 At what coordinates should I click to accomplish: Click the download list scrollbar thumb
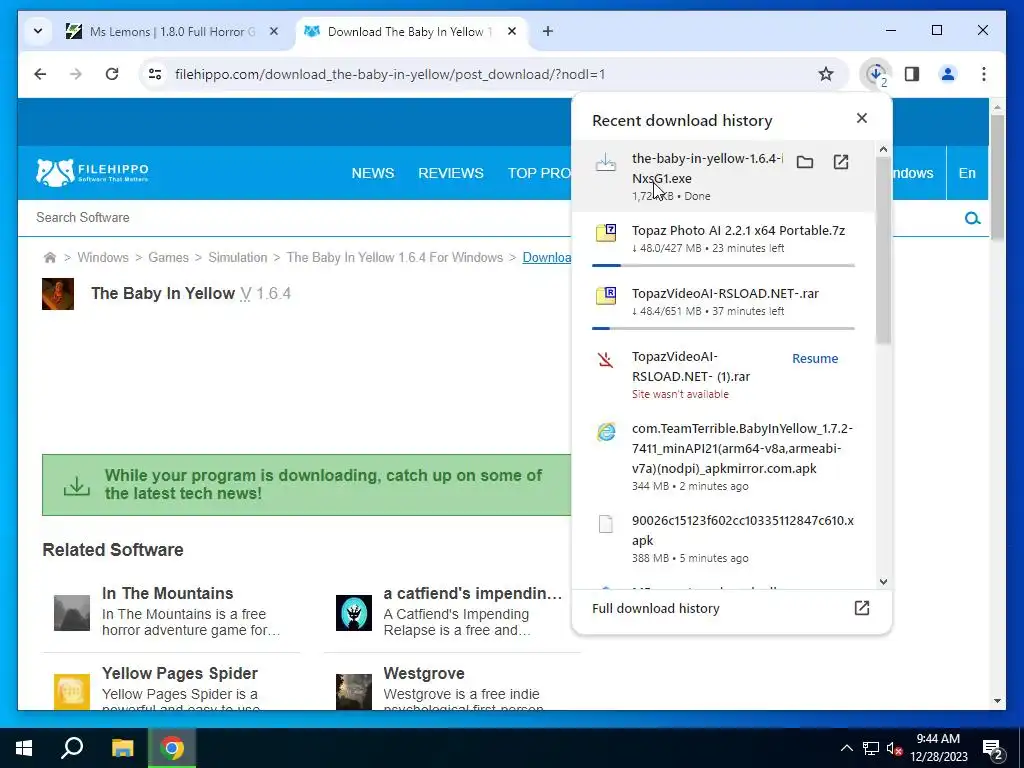pos(883,251)
